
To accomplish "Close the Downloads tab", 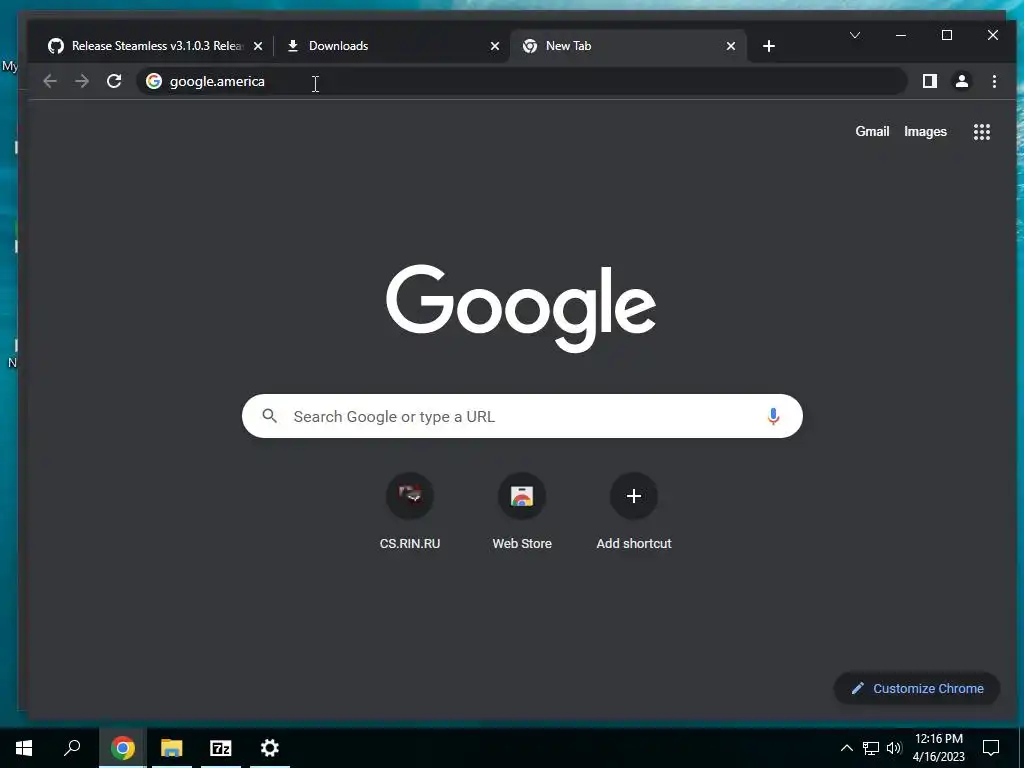I will click(x=495, y=46).
